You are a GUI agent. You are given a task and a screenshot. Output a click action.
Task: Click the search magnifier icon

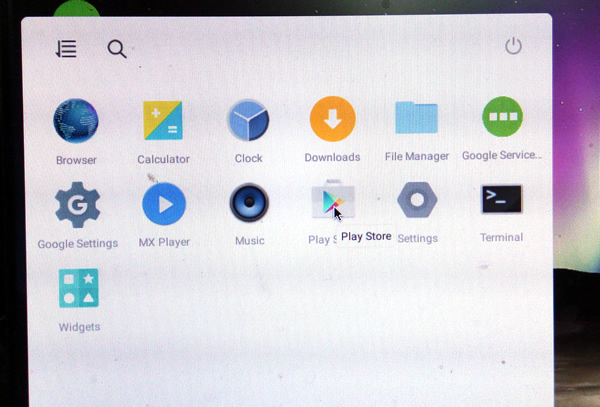tap(117, 49)
